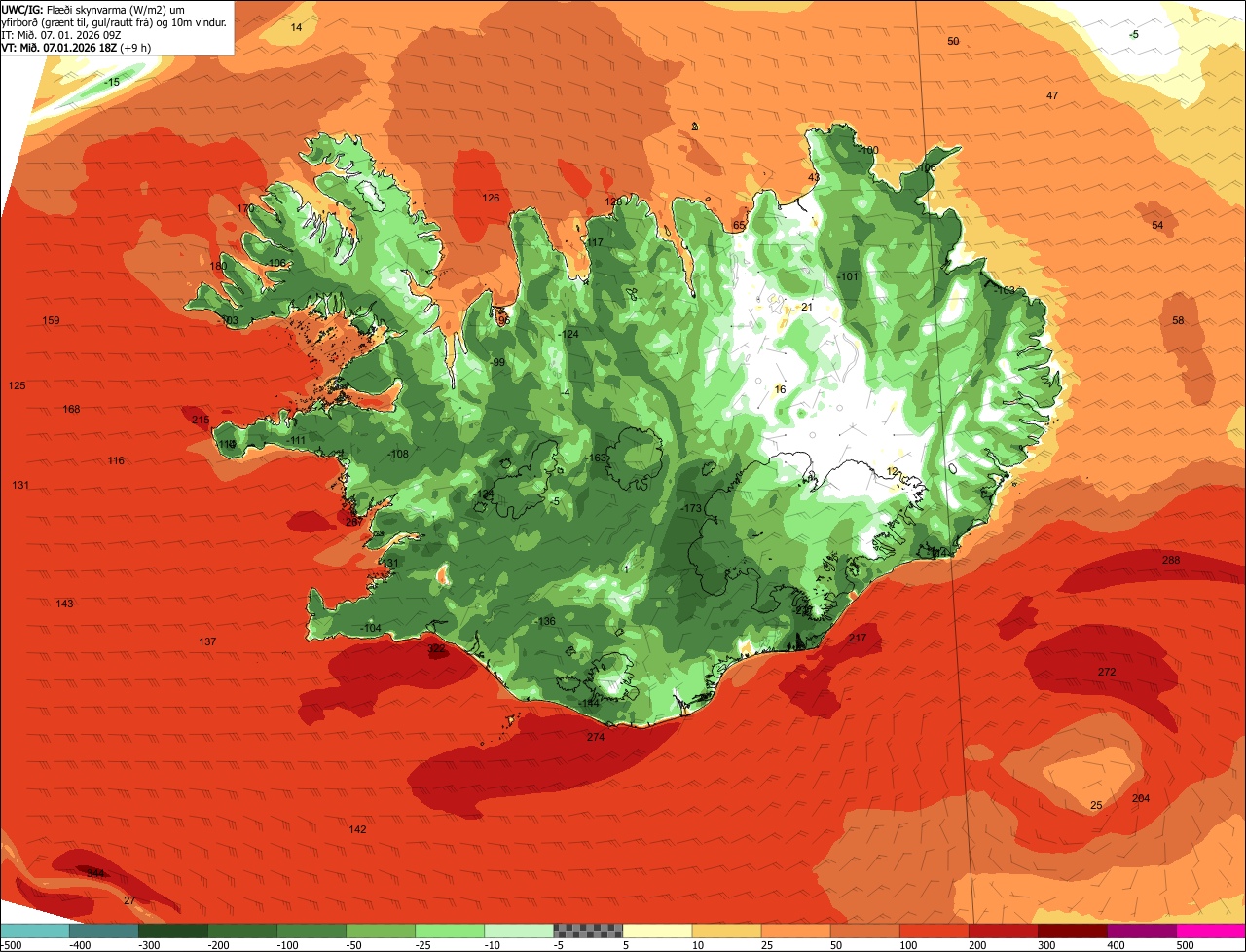The width and height of the screenshot is (1246, 952).
Task: Click the checkered legend swatch between -5 and 5
Action: click(x=588, y=930)
